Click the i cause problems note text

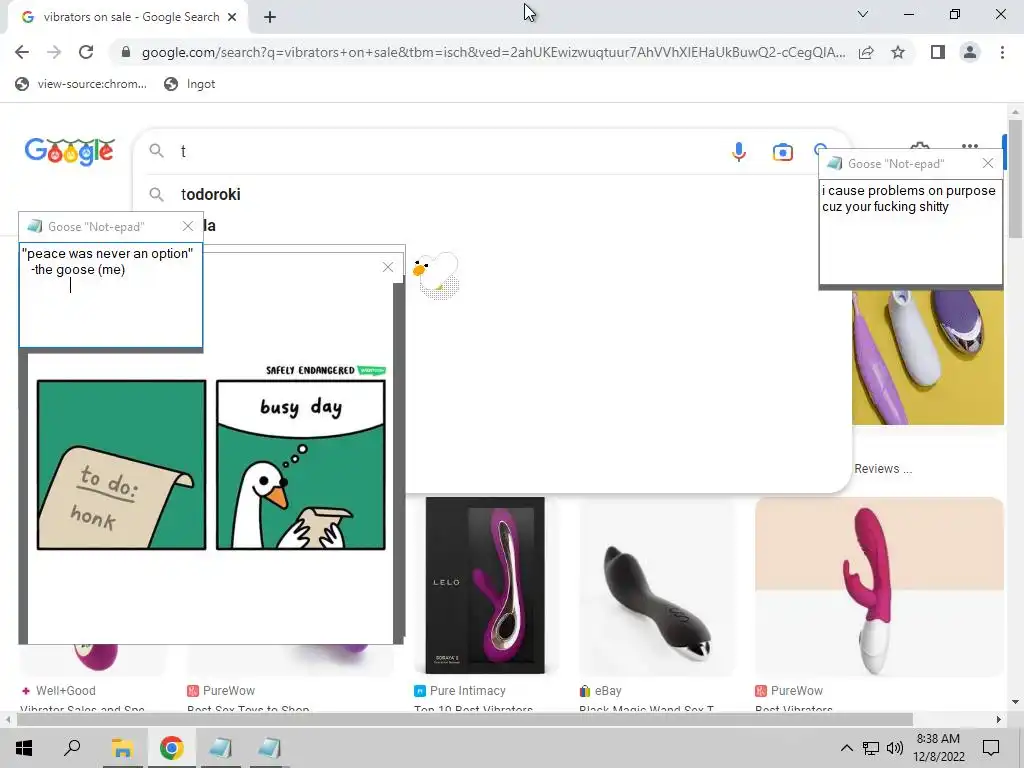(x=908, y=199)
